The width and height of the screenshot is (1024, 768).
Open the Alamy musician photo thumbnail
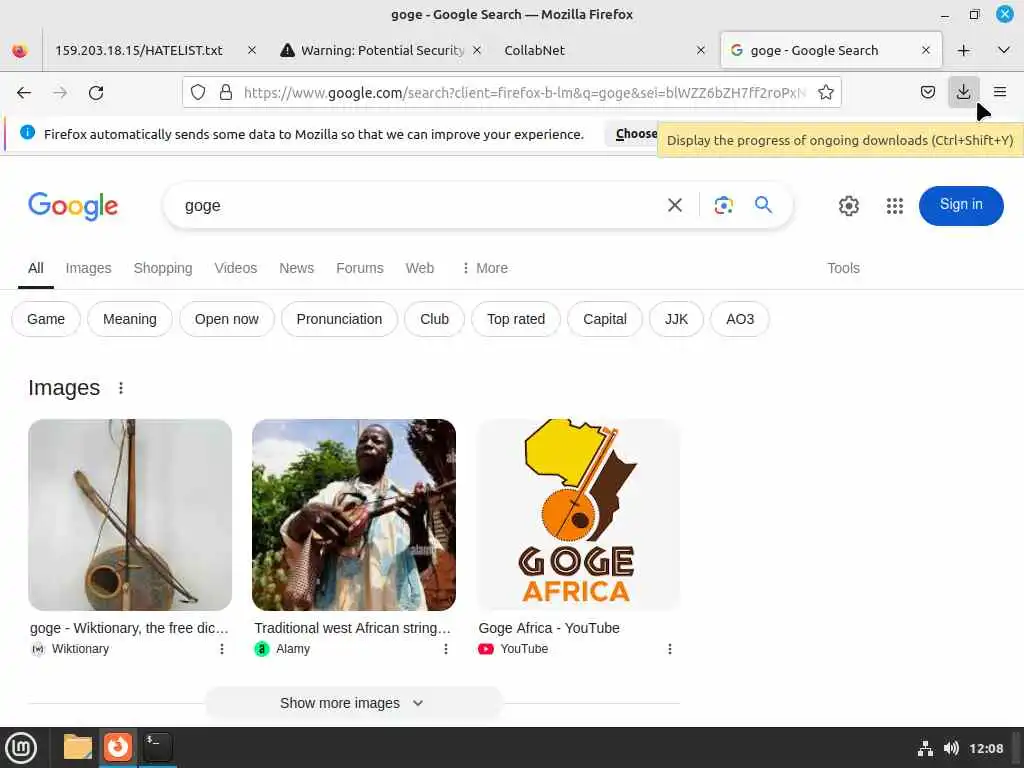point(354,515)
